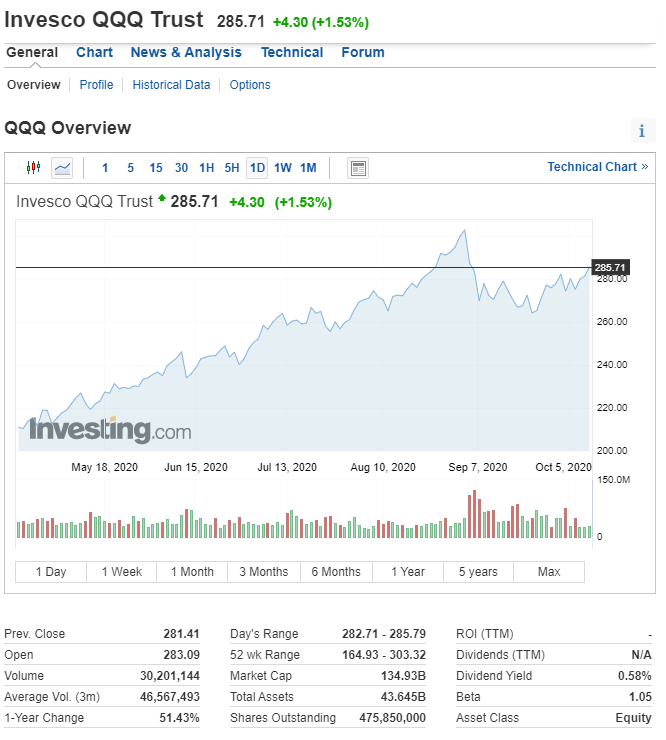Click the Total Assets value 43.645B

[x=404, y=697]
